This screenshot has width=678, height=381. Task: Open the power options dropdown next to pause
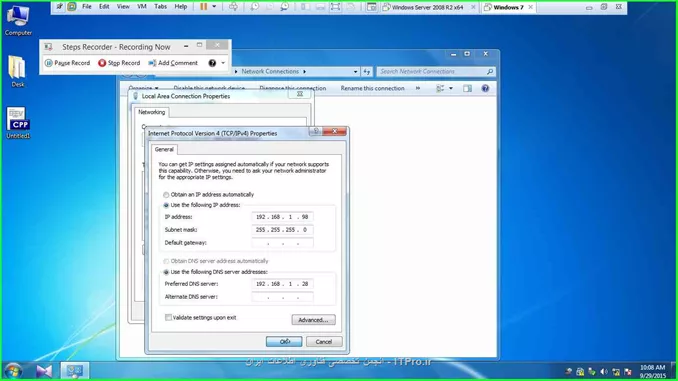click(x=214, y=6)
